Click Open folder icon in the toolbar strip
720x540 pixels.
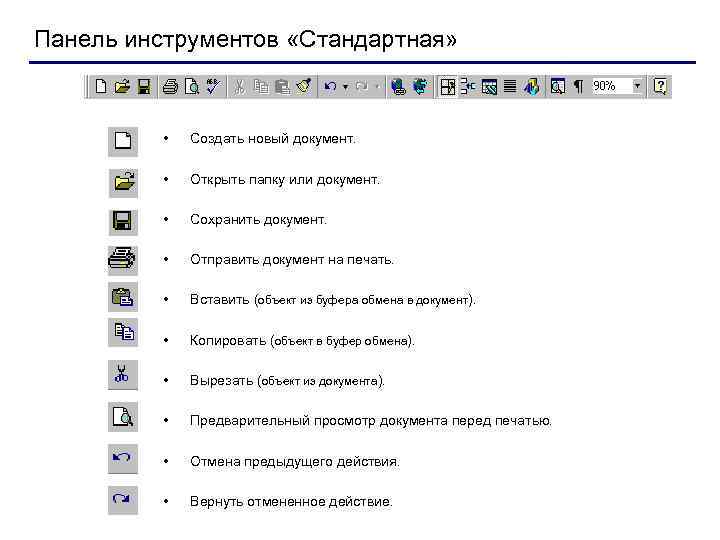(122, 86)
